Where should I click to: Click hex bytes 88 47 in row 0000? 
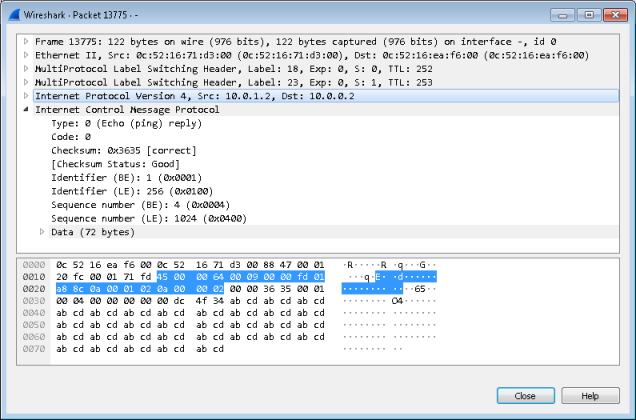(x=277, y=265)
